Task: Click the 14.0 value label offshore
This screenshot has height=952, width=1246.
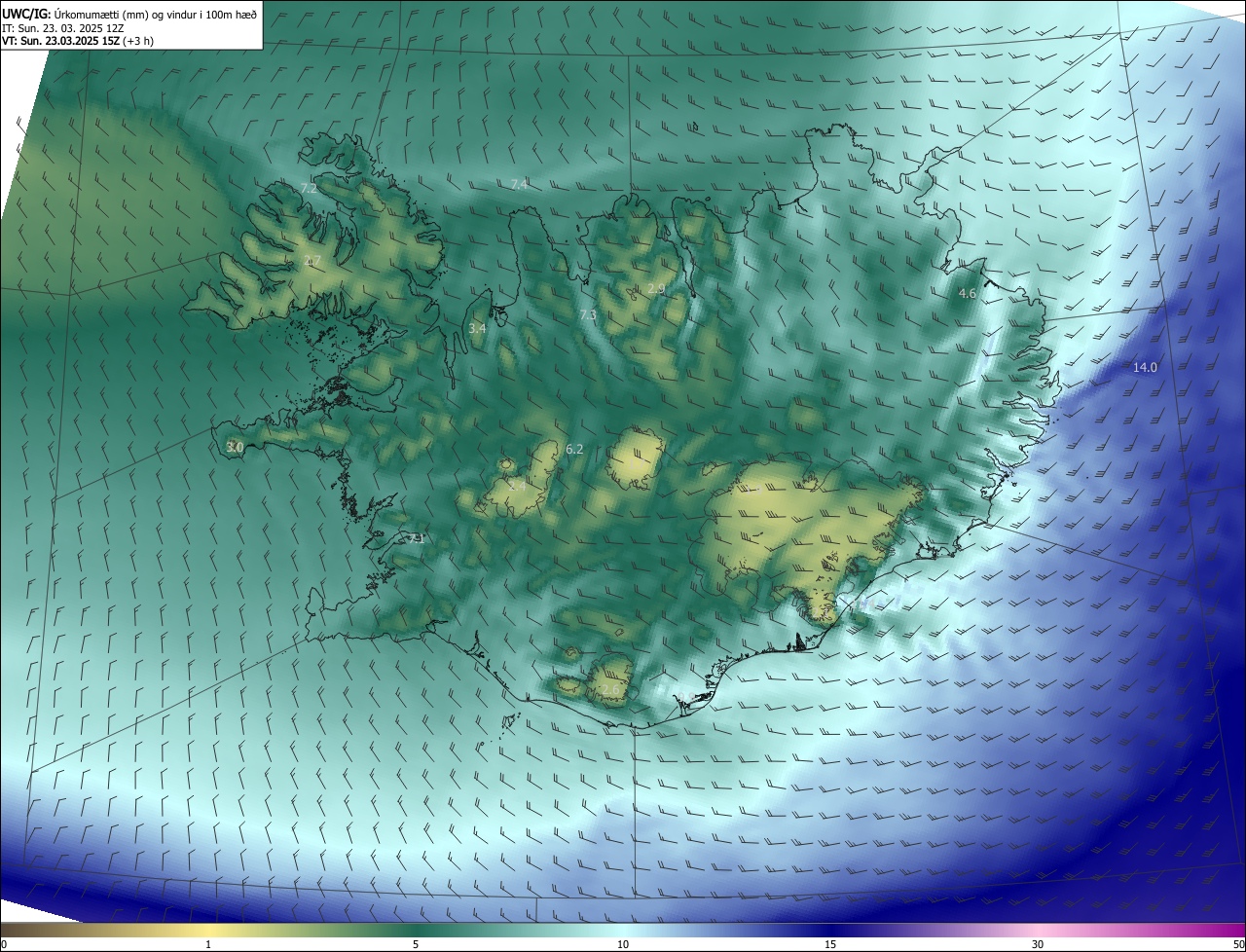Action: point(1145,367)
